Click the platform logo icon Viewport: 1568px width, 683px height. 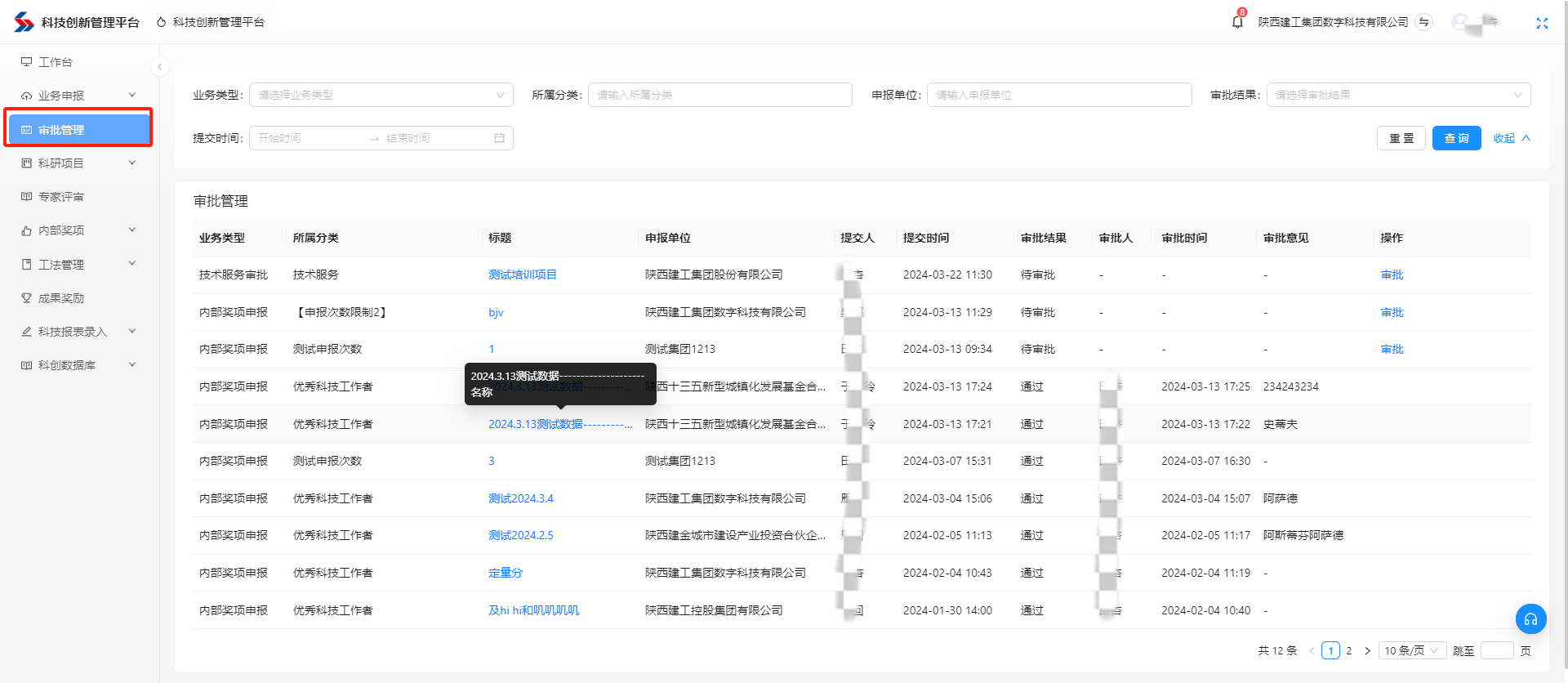24,22
